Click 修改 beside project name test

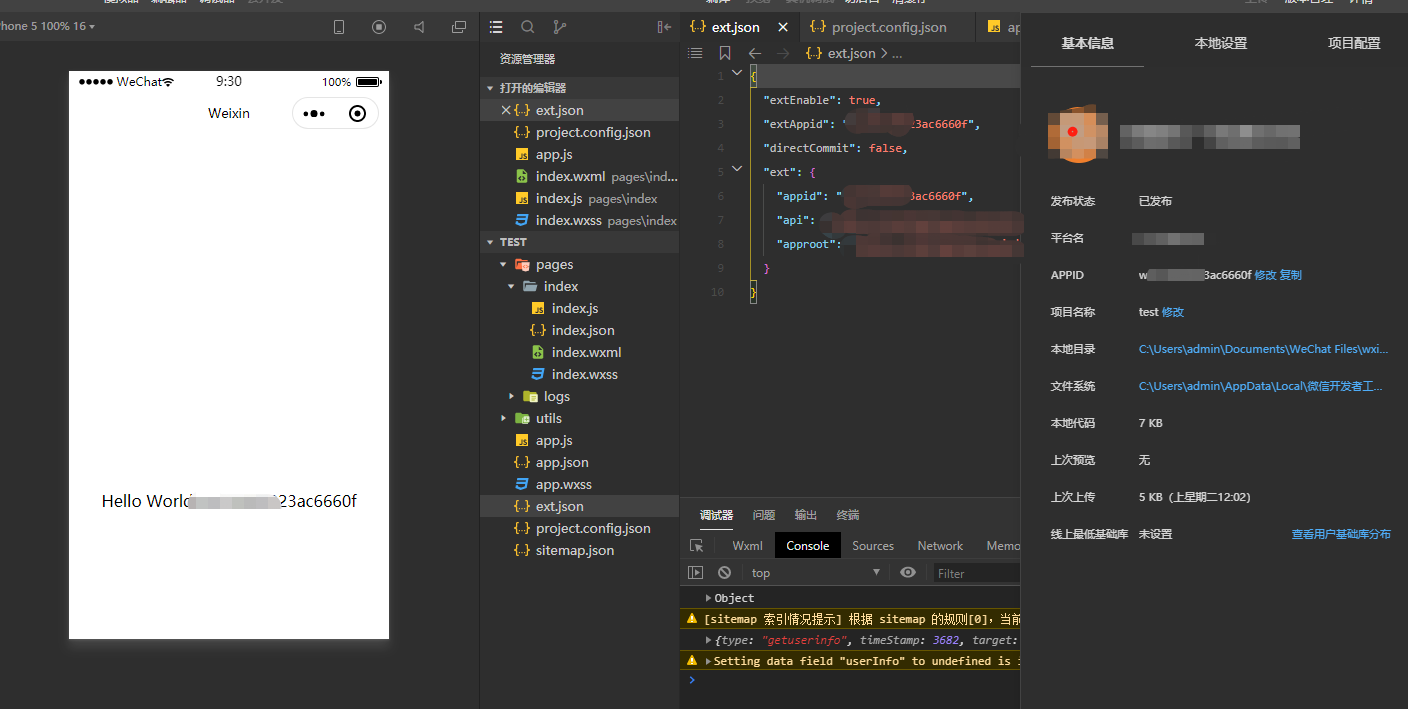(x=1173, y=312)
